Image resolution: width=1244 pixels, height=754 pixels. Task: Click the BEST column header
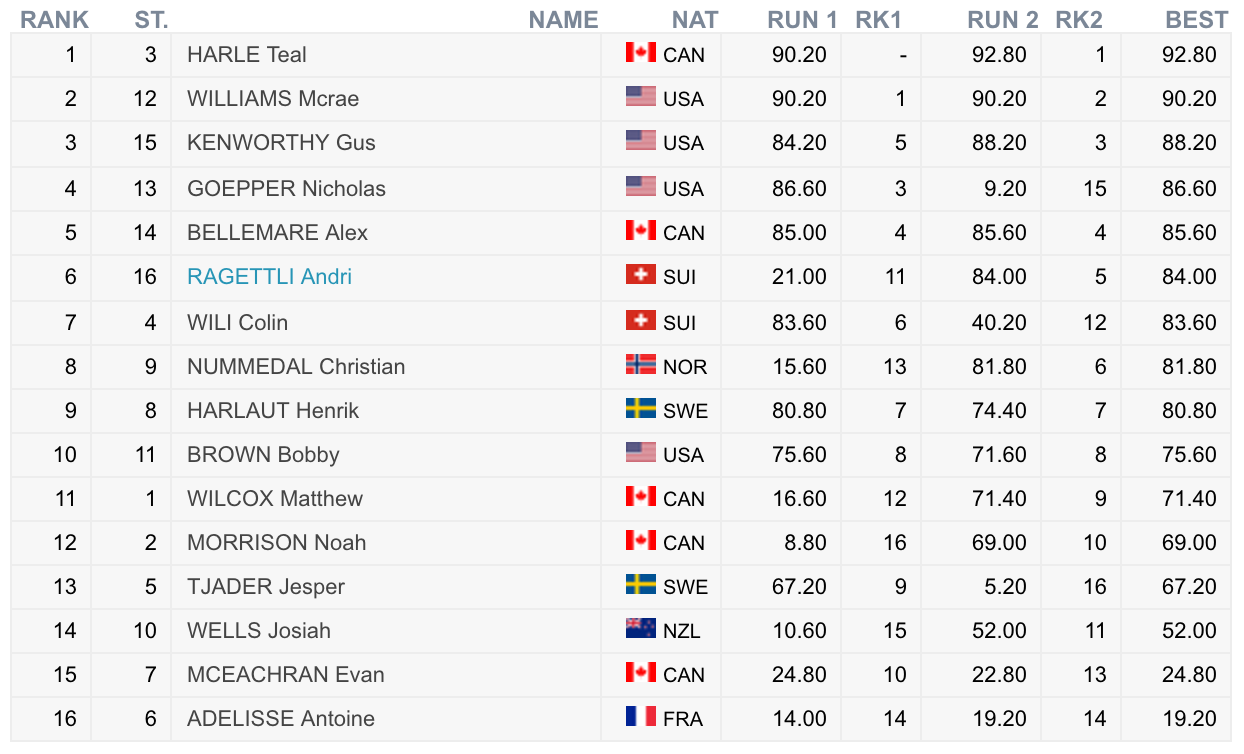click(x=1196, y=19)
